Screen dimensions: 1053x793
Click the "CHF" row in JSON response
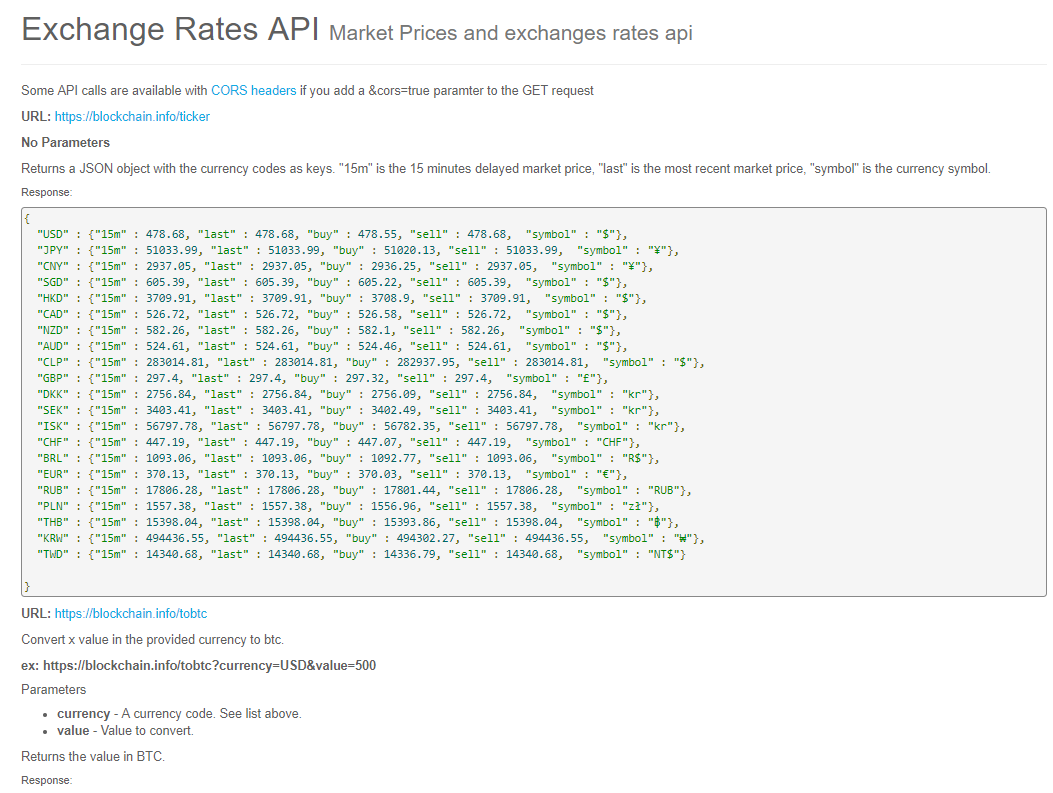coord(338,443)
